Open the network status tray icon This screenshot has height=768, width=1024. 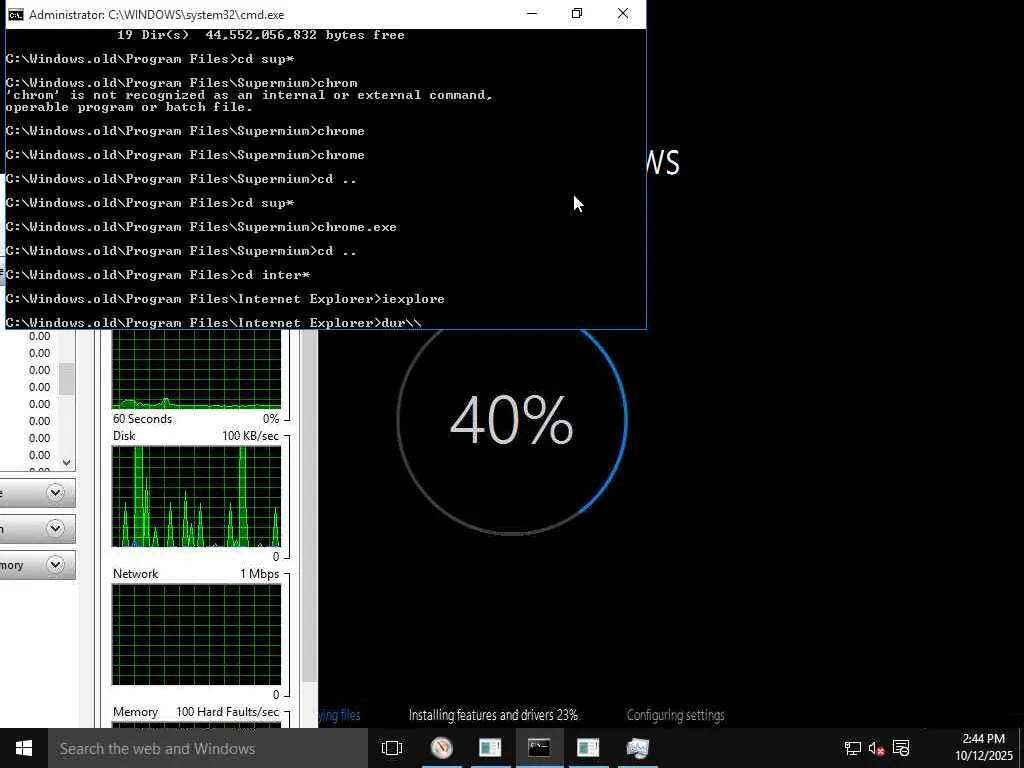[852, 748]
